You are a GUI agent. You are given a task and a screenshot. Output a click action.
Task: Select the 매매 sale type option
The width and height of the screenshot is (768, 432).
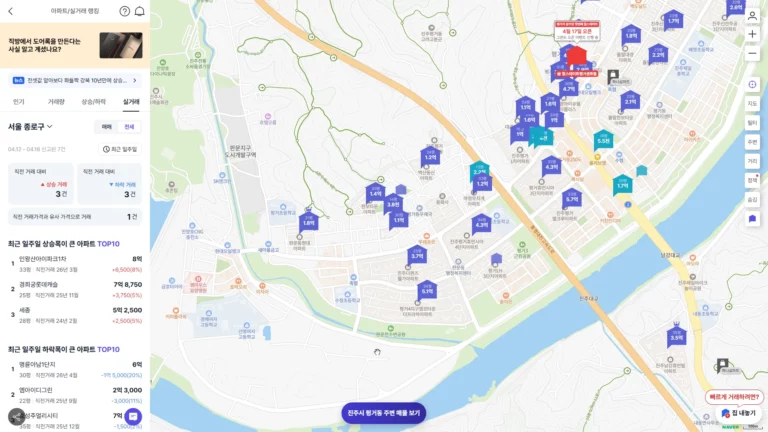[x=106, y=127]
